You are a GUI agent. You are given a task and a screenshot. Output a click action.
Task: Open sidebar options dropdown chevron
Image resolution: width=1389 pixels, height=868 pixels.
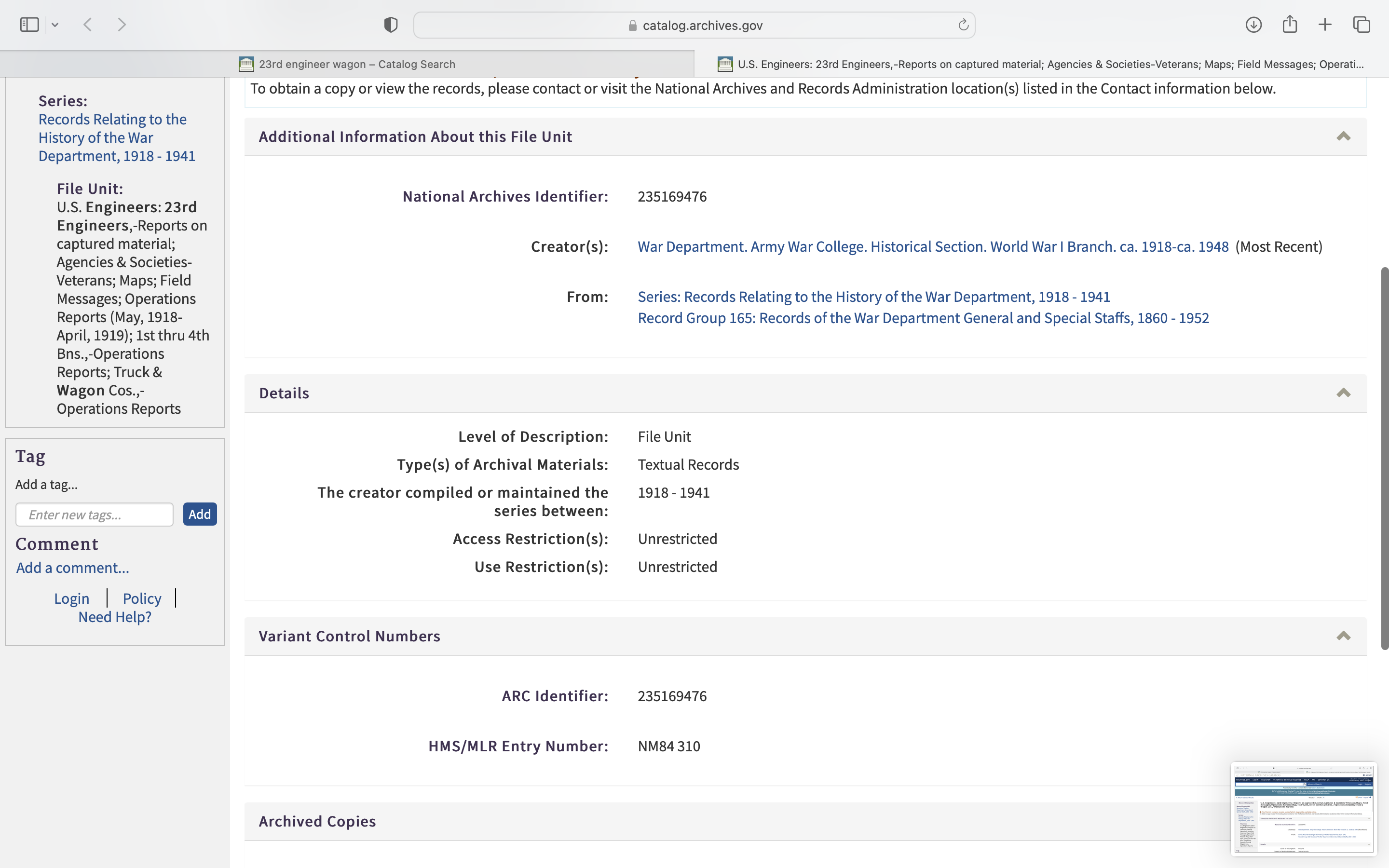55,25
